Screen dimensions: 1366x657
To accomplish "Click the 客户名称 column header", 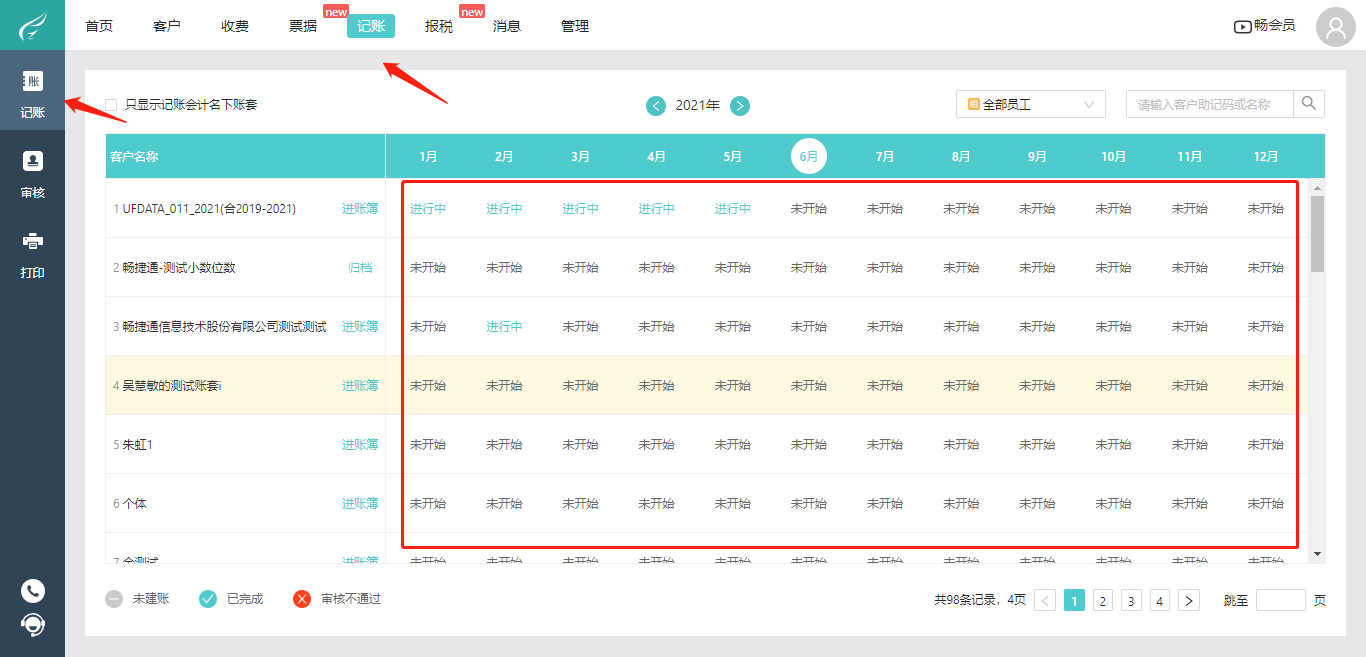I will coord(134,157).
